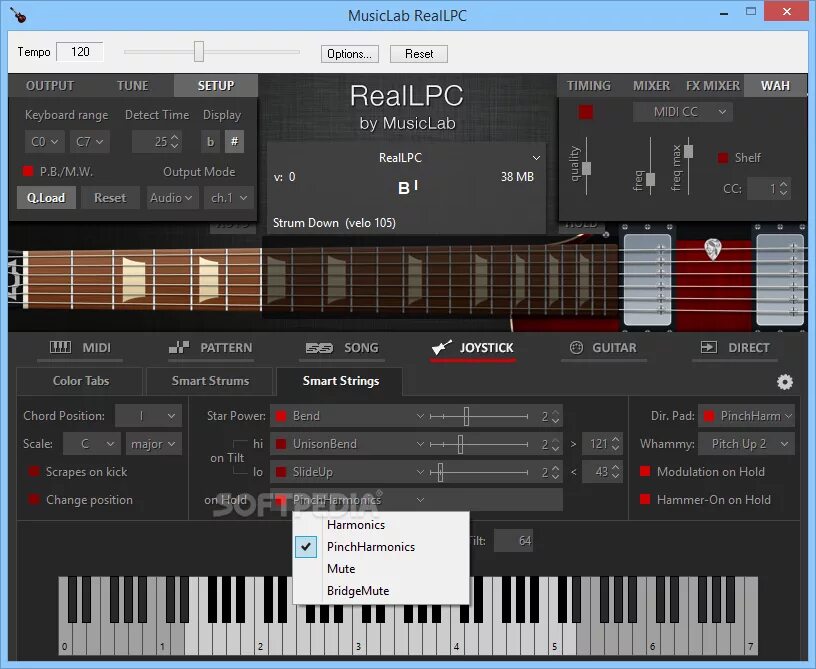Open the Whammy Pitch Up 2 dropdown
Screen dimensions: 816x669
click(x=746, y=444)
